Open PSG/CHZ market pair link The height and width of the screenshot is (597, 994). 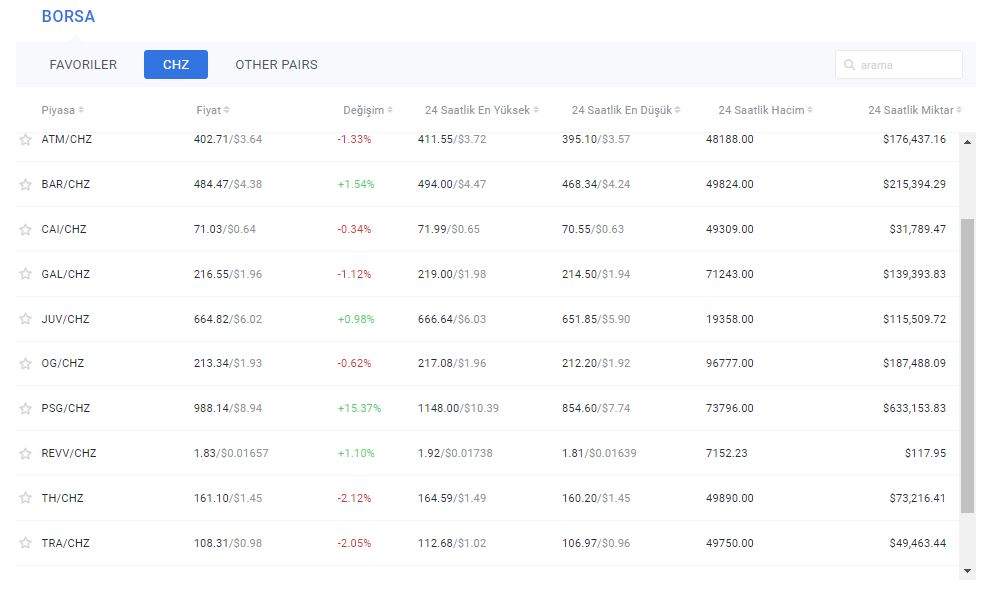tap(66, 409)
